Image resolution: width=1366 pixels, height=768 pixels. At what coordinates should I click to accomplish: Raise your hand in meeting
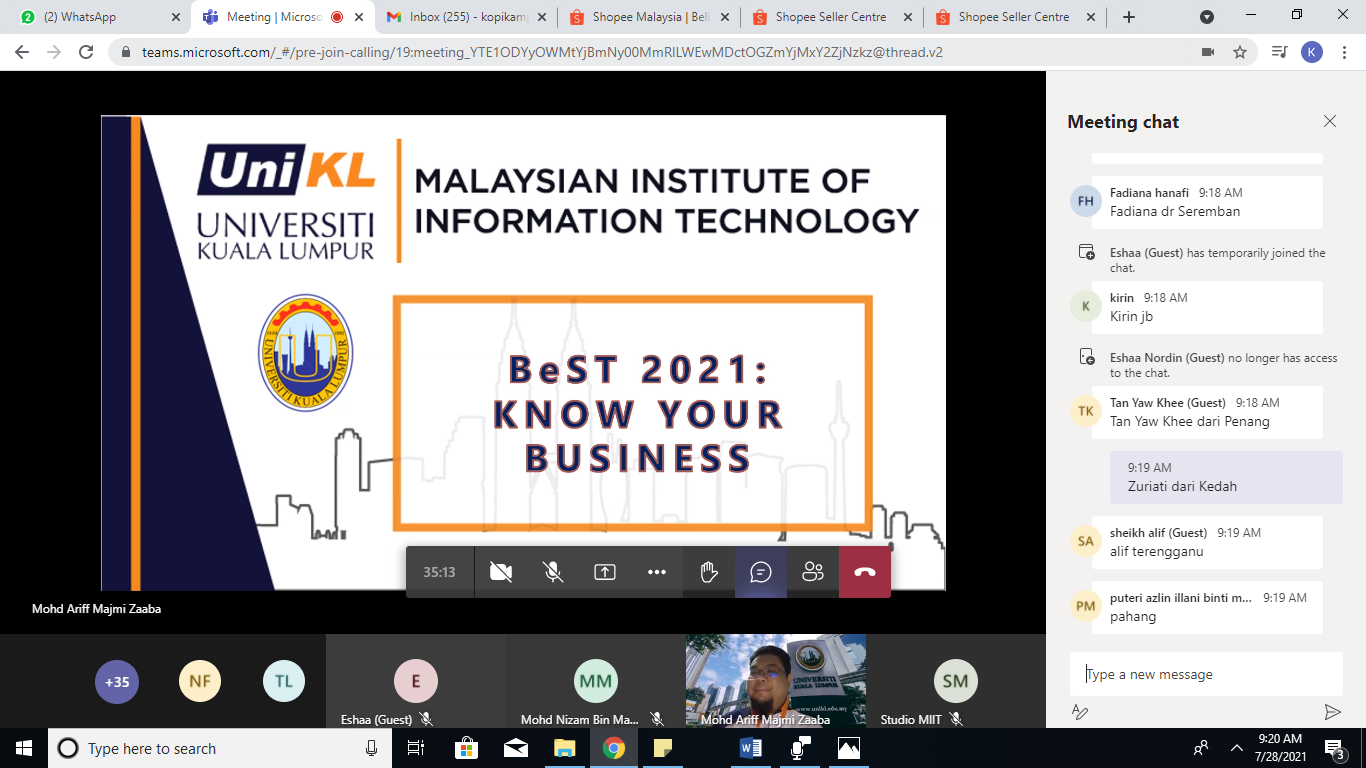pos(709,572)
